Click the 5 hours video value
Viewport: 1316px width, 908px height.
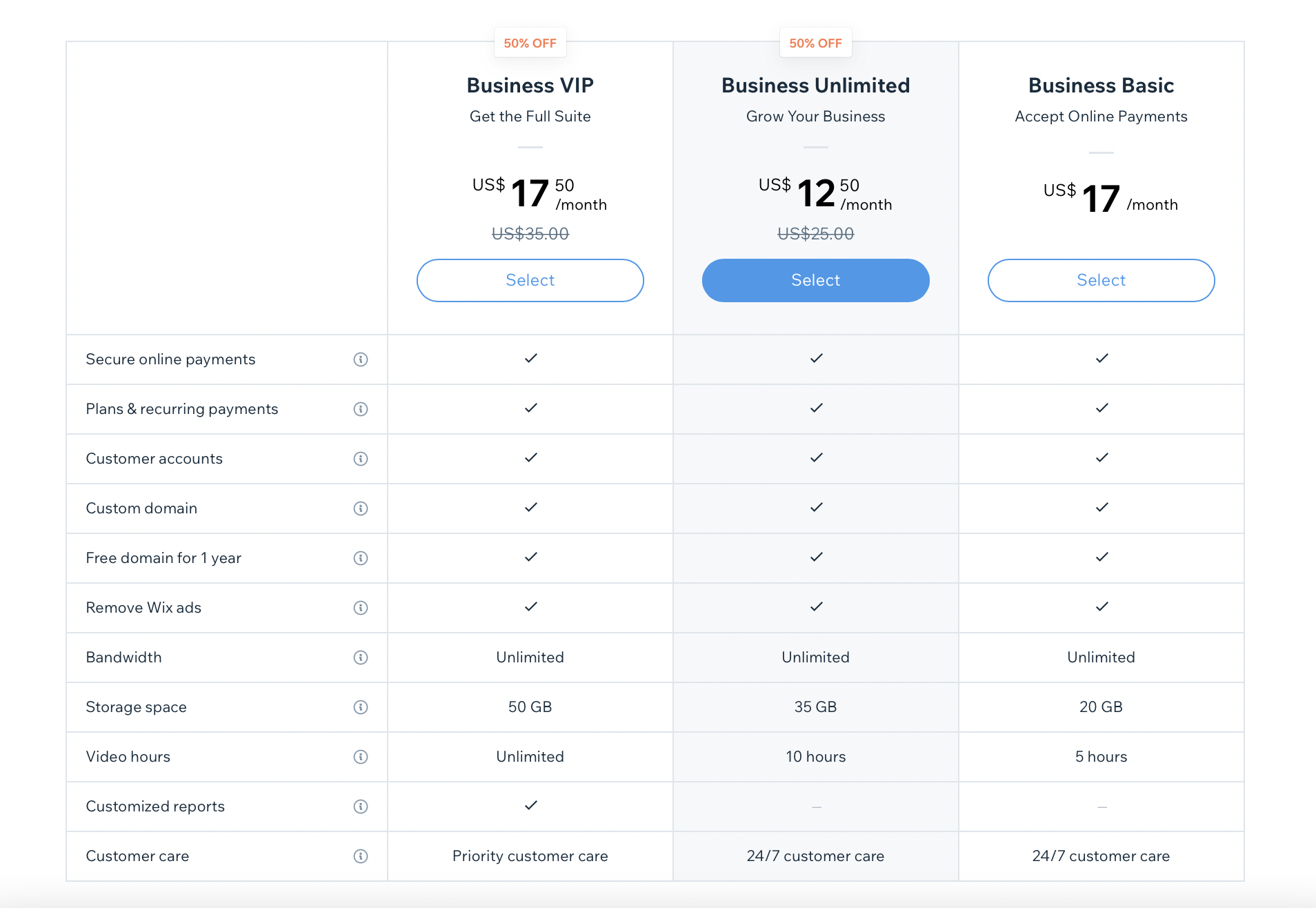point(1101,757)
